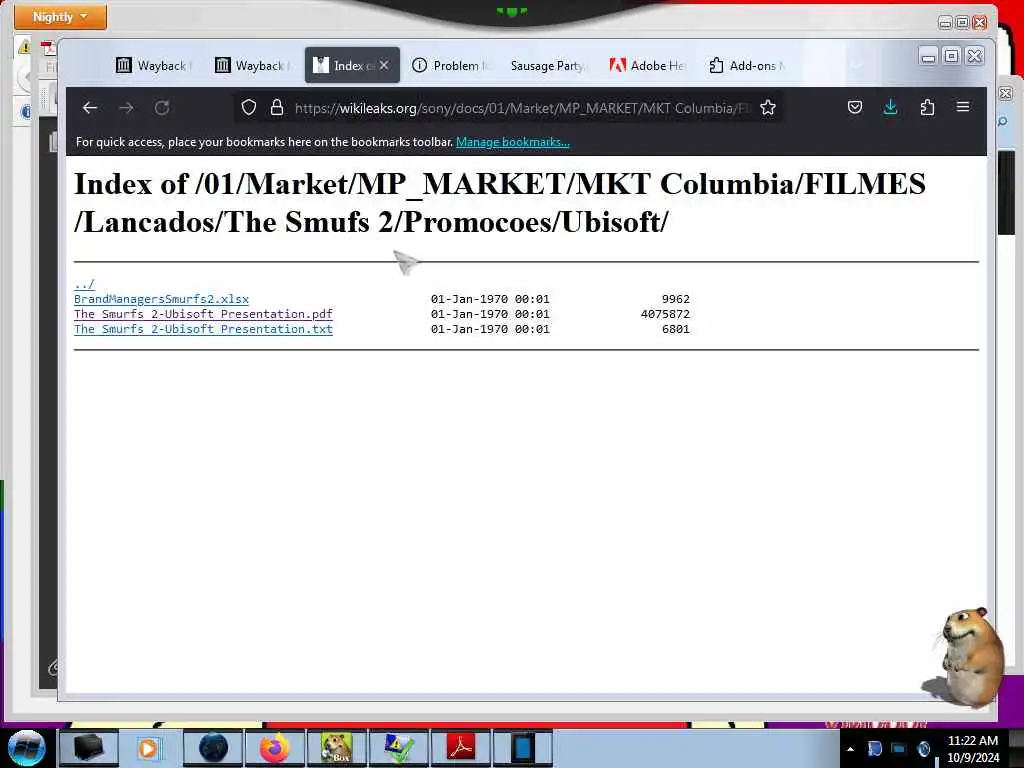Switch to the second Wayback tab

(x=253, y=65)
